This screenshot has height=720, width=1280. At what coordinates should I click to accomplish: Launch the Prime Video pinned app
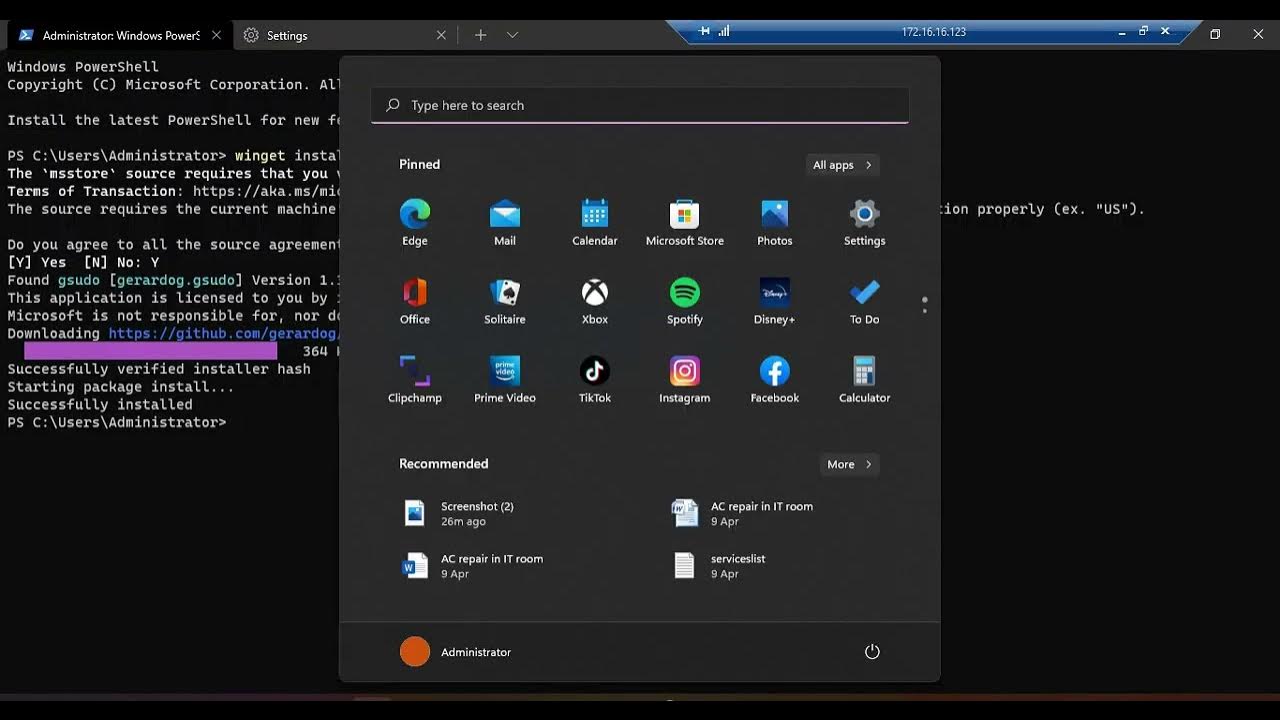click(x=505, y=380)
